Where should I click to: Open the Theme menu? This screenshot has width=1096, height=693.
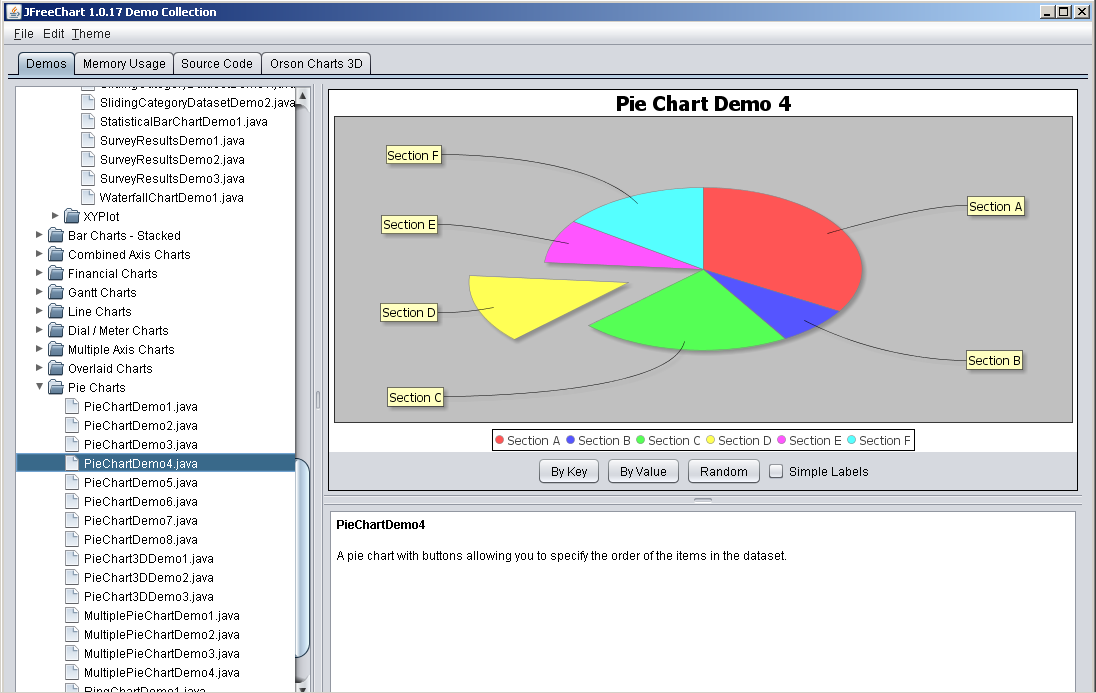tap(90, 33)
